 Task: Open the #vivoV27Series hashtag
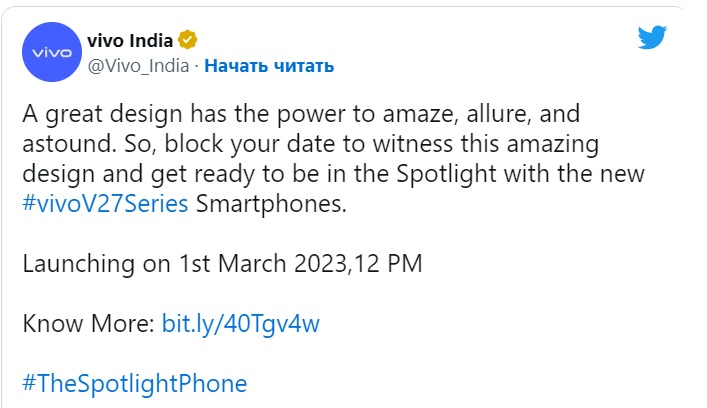(105, 205)
